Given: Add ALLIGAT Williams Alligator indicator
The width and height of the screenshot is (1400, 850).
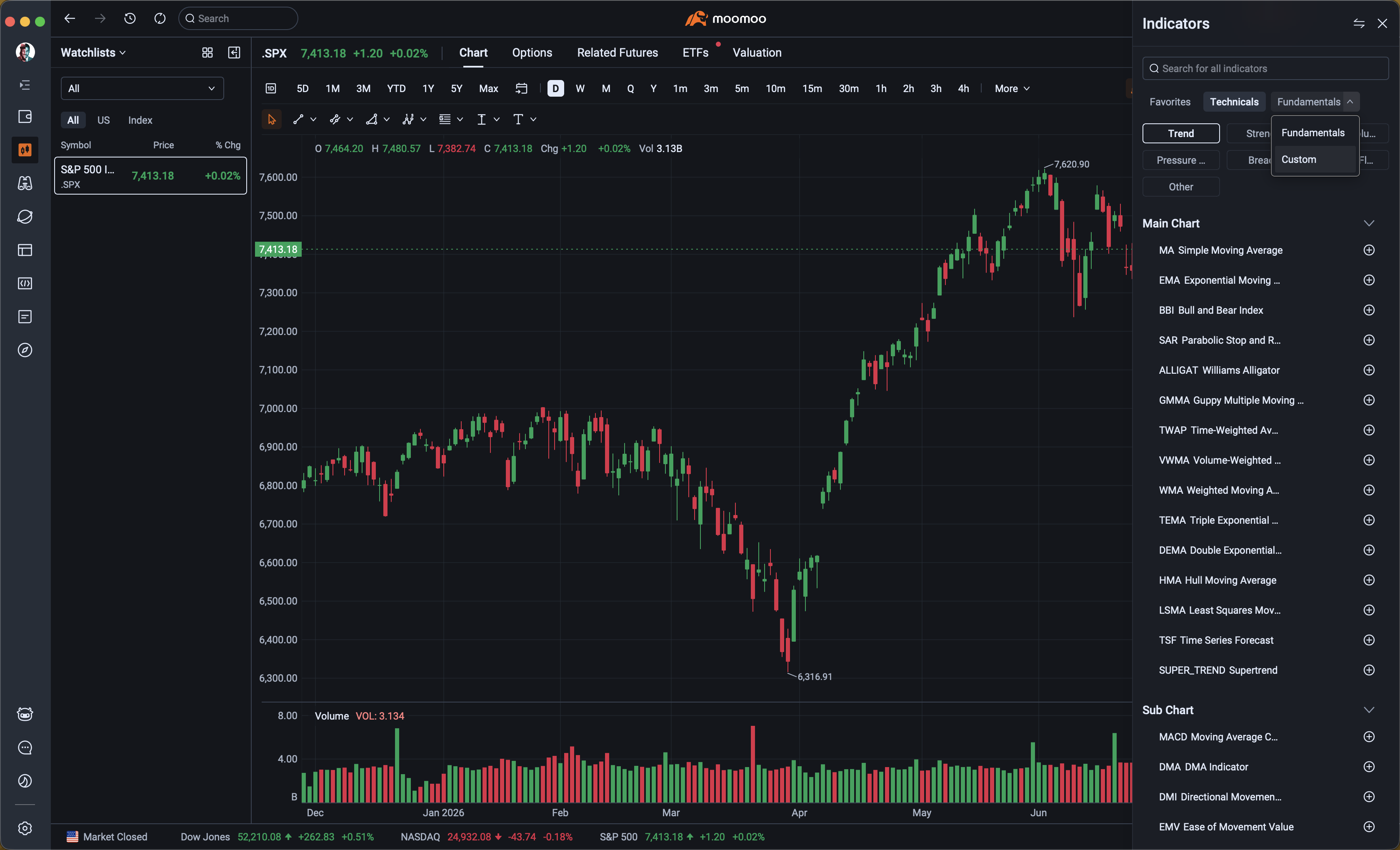Looking at the screenshot, I should pos(1369,370).
